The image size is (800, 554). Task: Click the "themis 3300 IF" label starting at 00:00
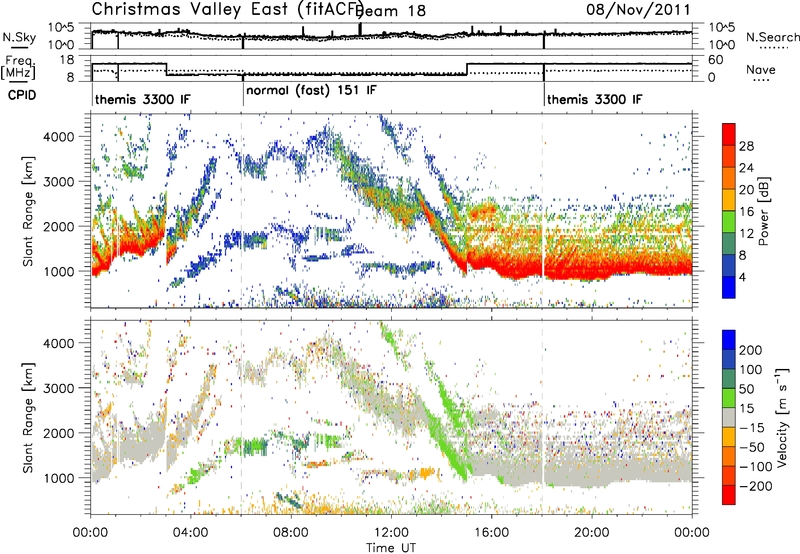[142, 99]
